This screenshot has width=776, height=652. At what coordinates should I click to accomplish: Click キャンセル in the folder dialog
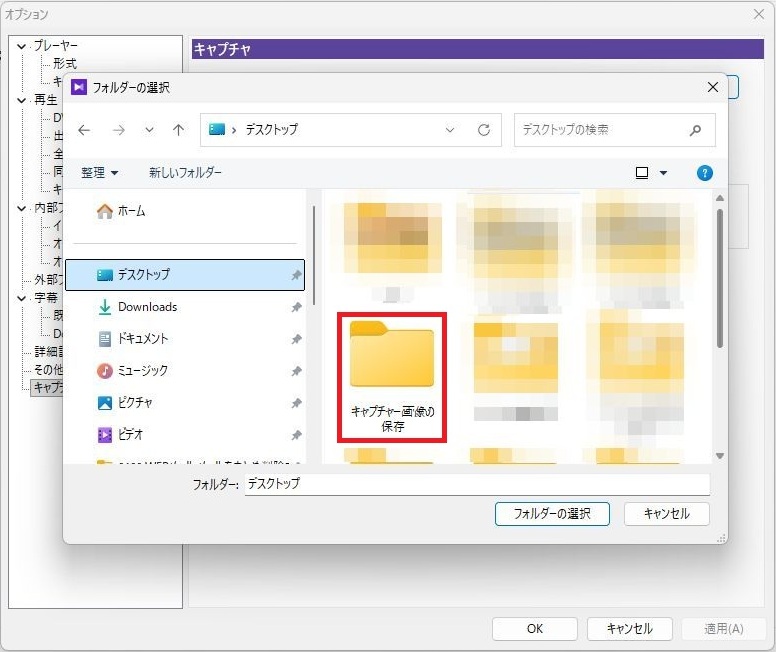(x=666, y=514)
